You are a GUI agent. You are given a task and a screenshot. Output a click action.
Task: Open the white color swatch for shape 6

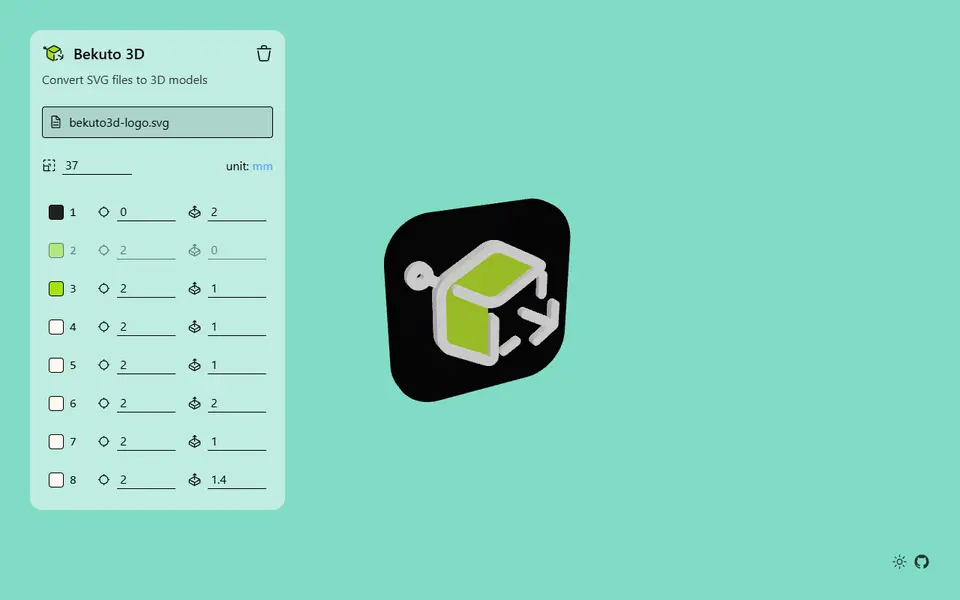coord(56,403)
